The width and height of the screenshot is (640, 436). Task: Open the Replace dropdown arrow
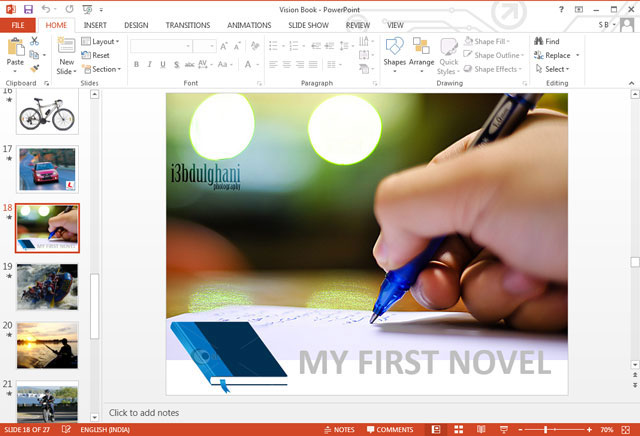(578, 55)
